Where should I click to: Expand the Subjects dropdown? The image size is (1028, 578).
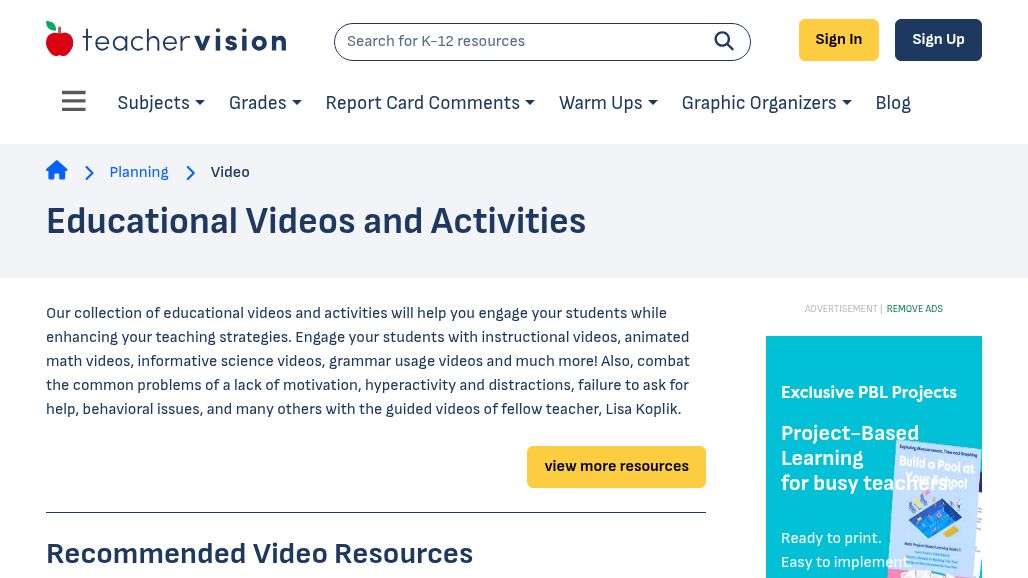pos(160,103)
